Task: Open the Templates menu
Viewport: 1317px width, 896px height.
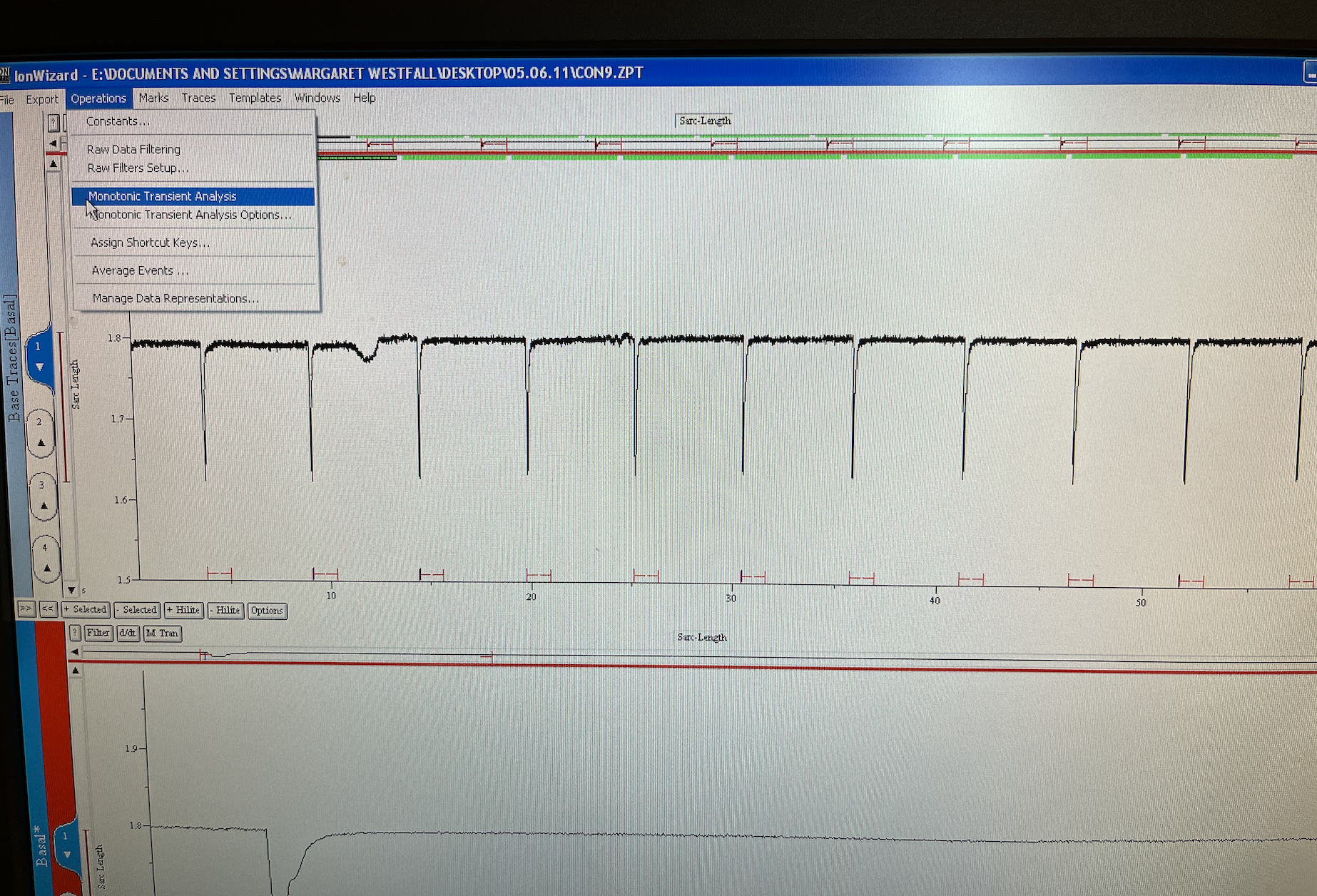Action: (255, 98)
